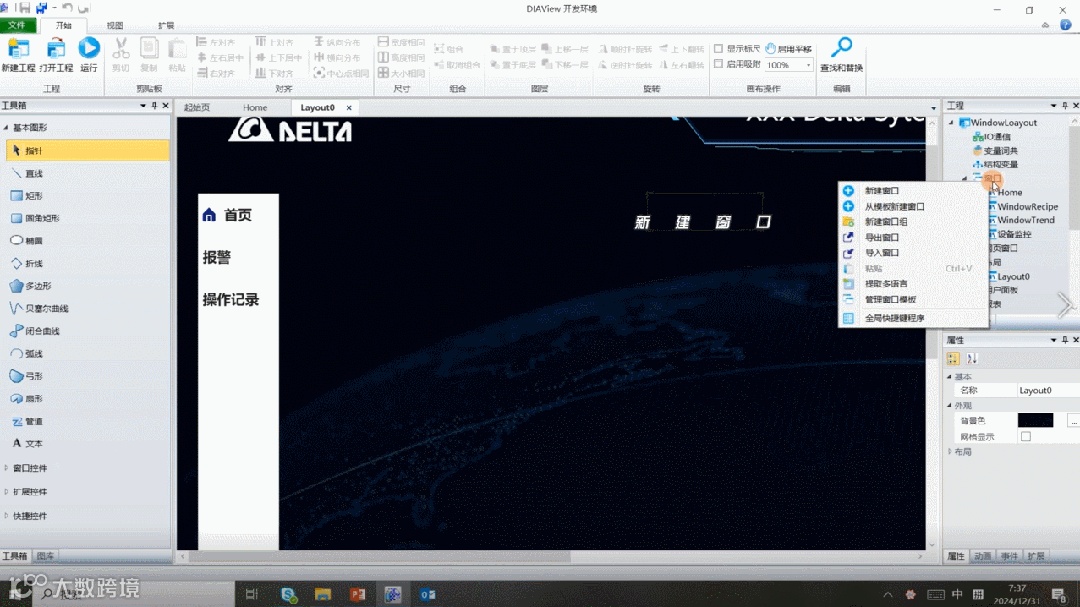Image resolution: width=1080 pixels, height=607 pixels.
Task: Switch to the 事件 properties tab
Action: 1009,556
